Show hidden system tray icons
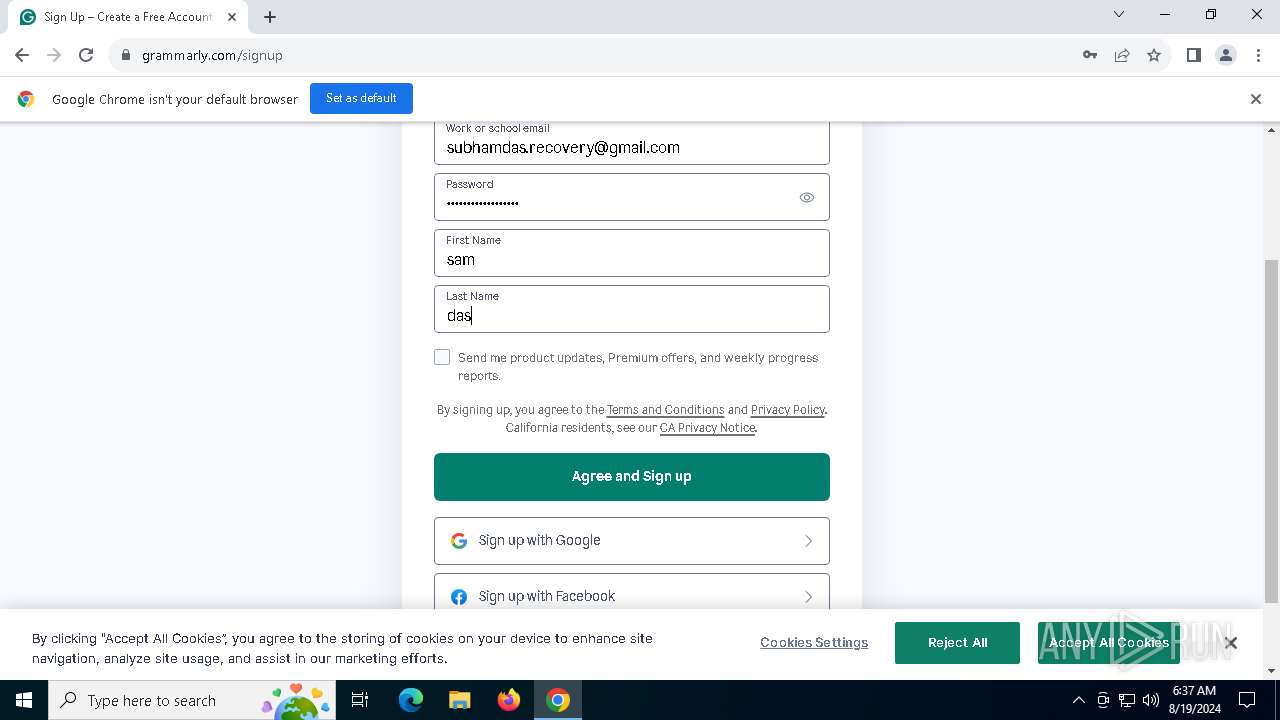This screenshot has width=1280, height=720. coord(1078,700)
